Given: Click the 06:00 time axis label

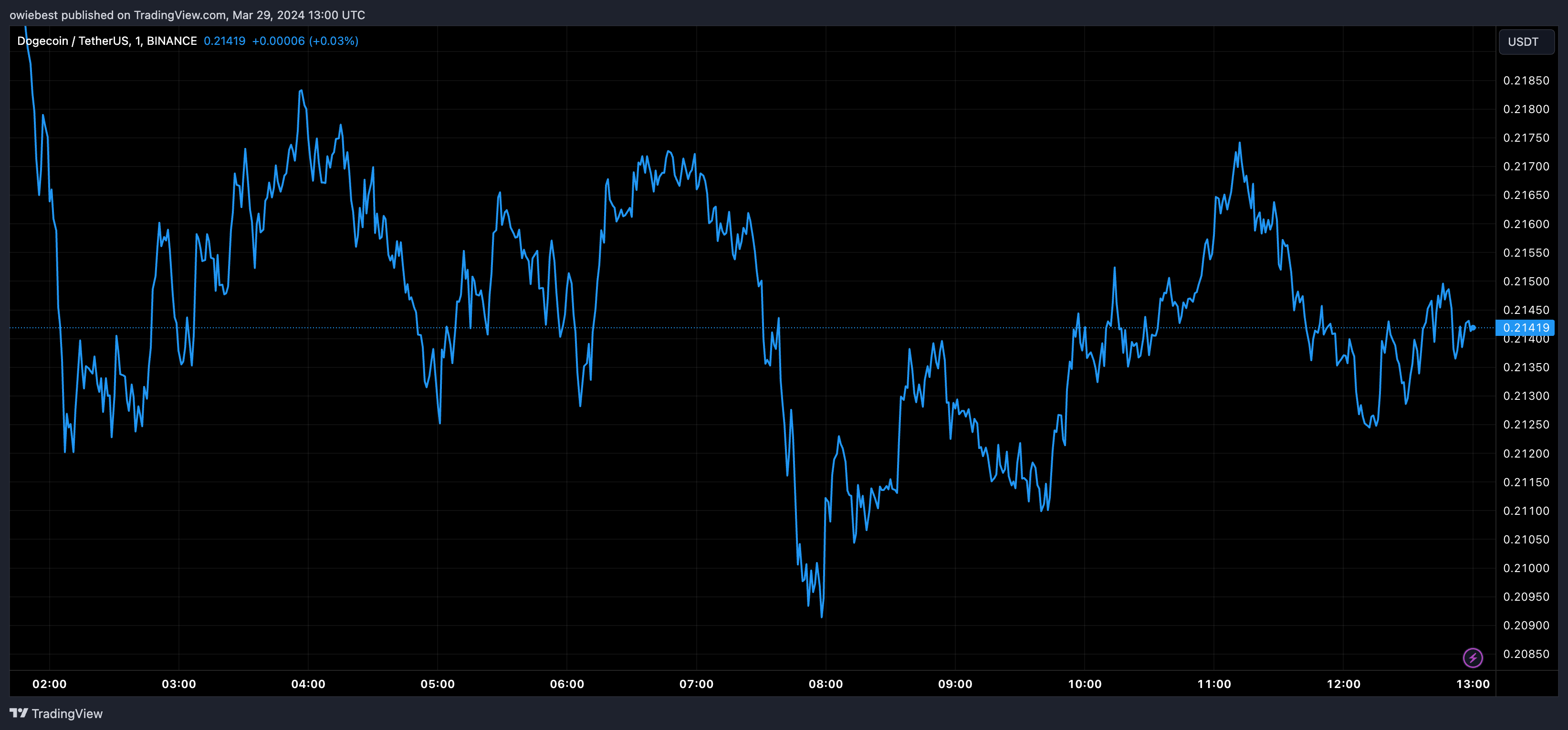Looking at the screenshot, I should (x=567, y=684).
